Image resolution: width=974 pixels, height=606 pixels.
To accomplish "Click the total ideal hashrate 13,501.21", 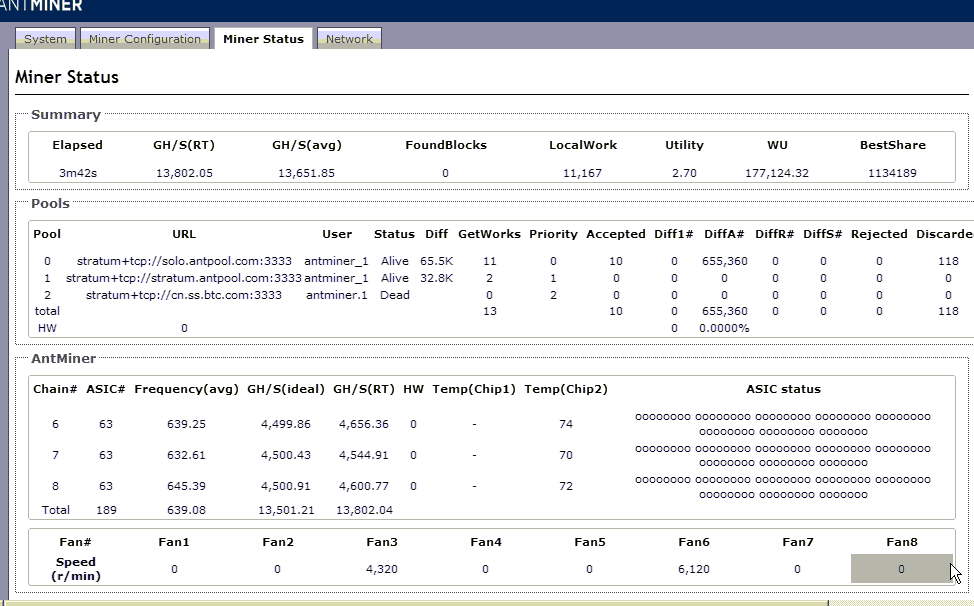I will tap(286, 510).
